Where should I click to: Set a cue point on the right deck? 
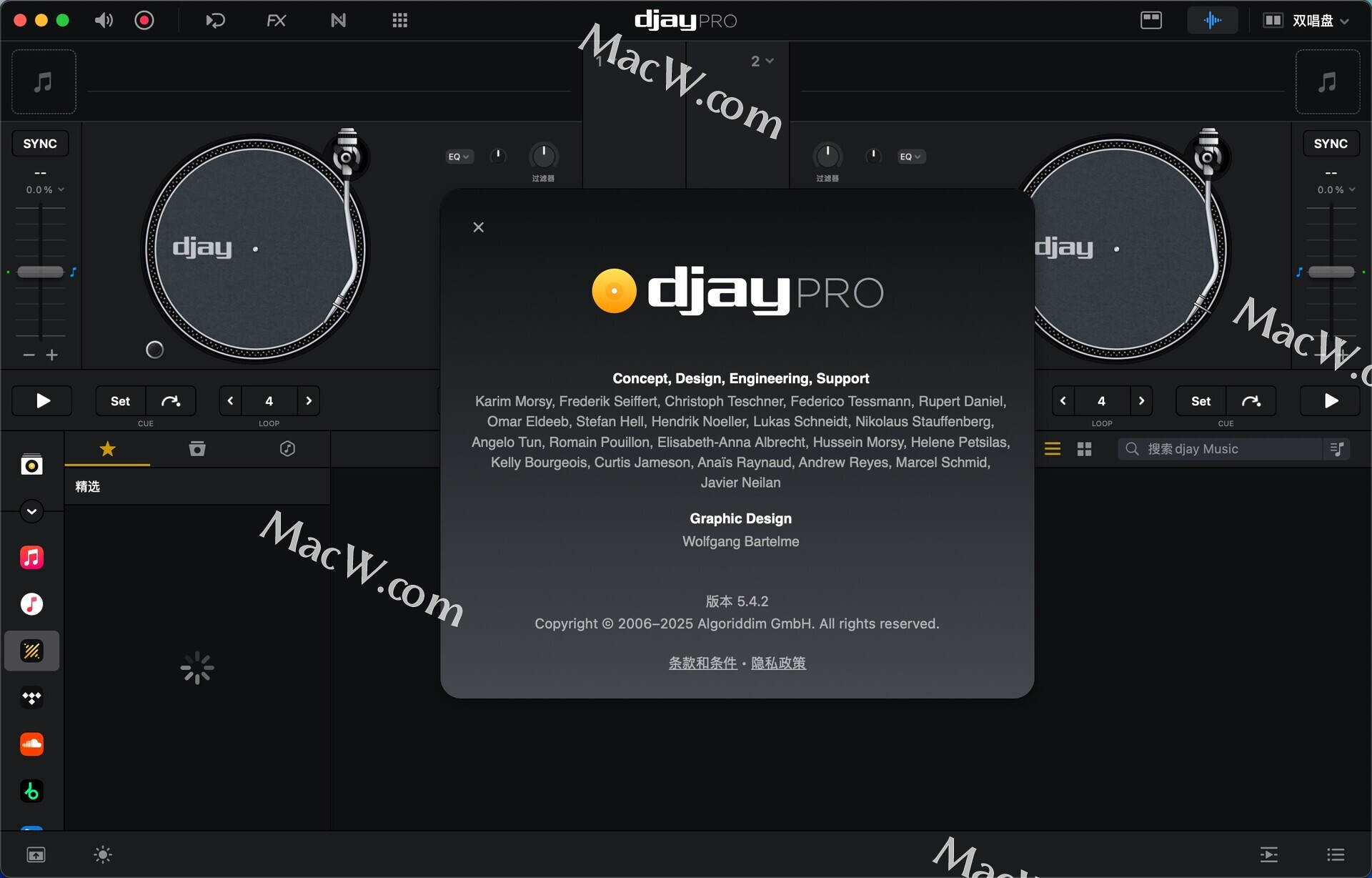pos(1201,401)
